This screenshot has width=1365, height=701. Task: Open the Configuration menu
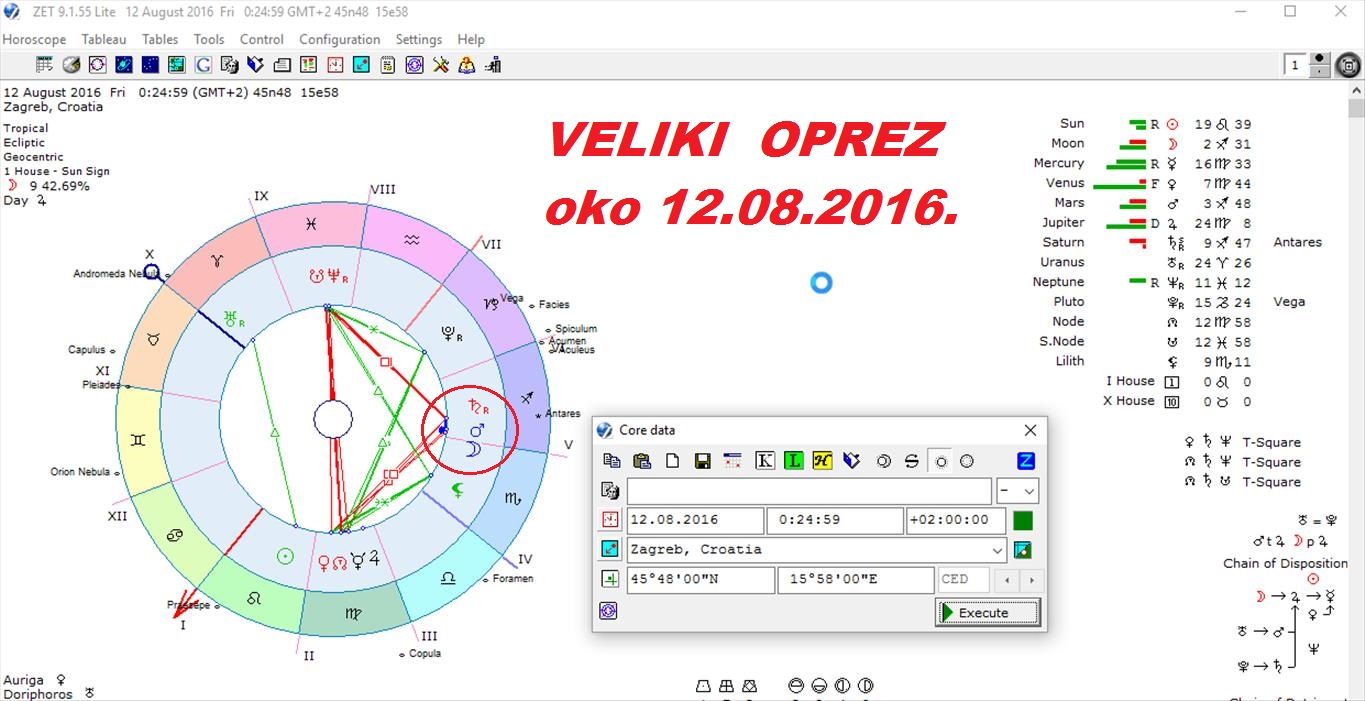[x=339, y=39]
